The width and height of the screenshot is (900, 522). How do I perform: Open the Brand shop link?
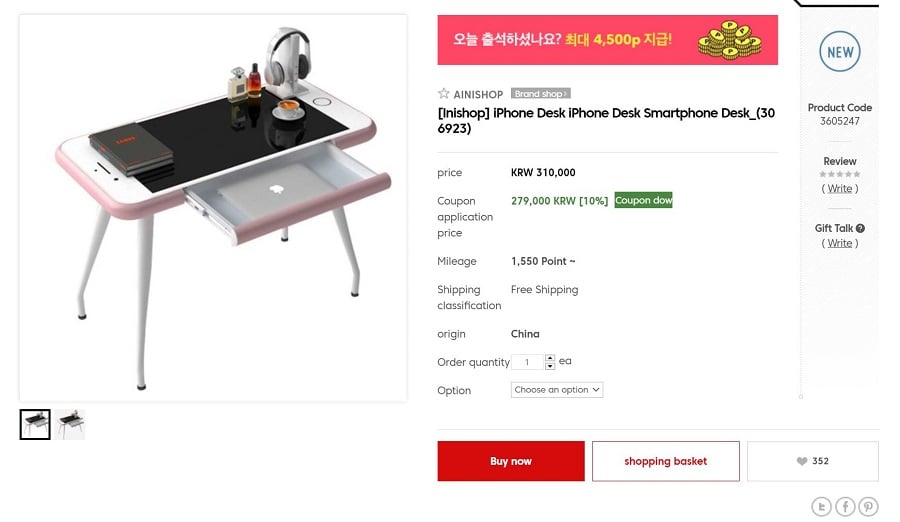coord(540,94)
